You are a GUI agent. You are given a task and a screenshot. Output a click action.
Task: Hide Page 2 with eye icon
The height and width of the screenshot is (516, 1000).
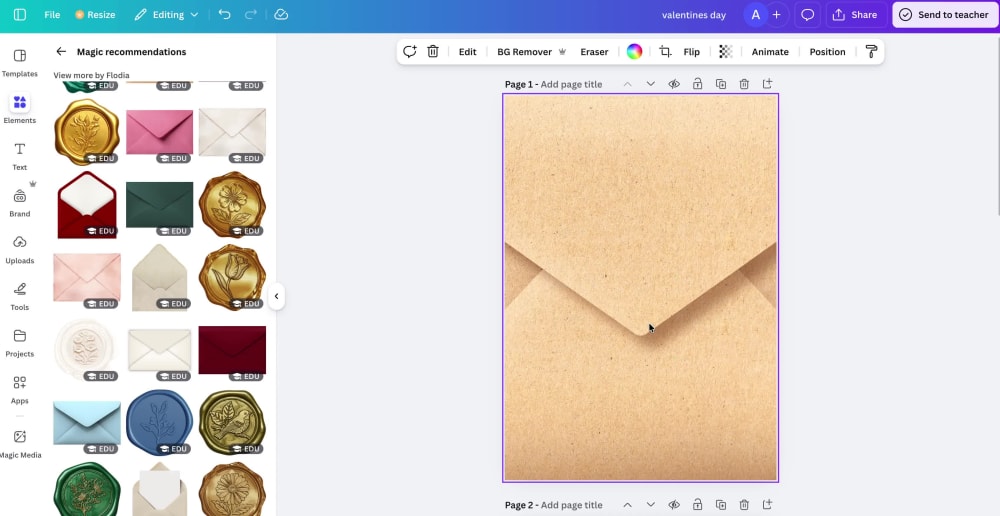click(674, 505)
